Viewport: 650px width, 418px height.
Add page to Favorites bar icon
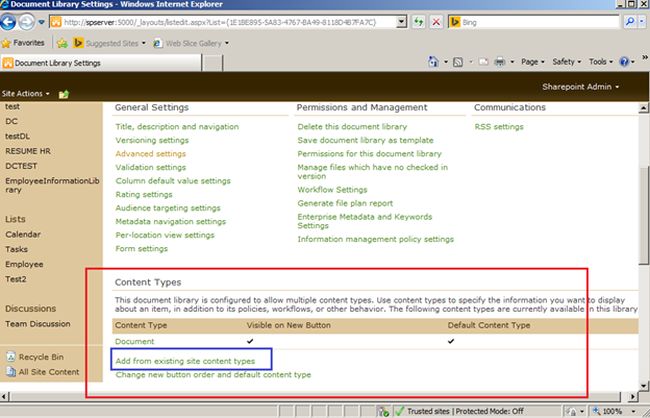click(x=62, y=43)
